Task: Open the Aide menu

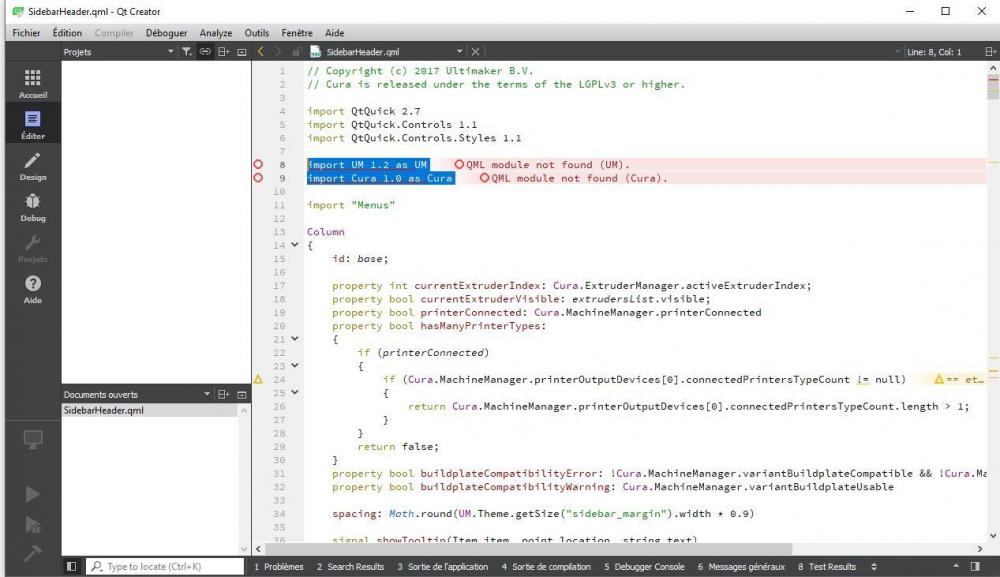Action: [334, 33]
